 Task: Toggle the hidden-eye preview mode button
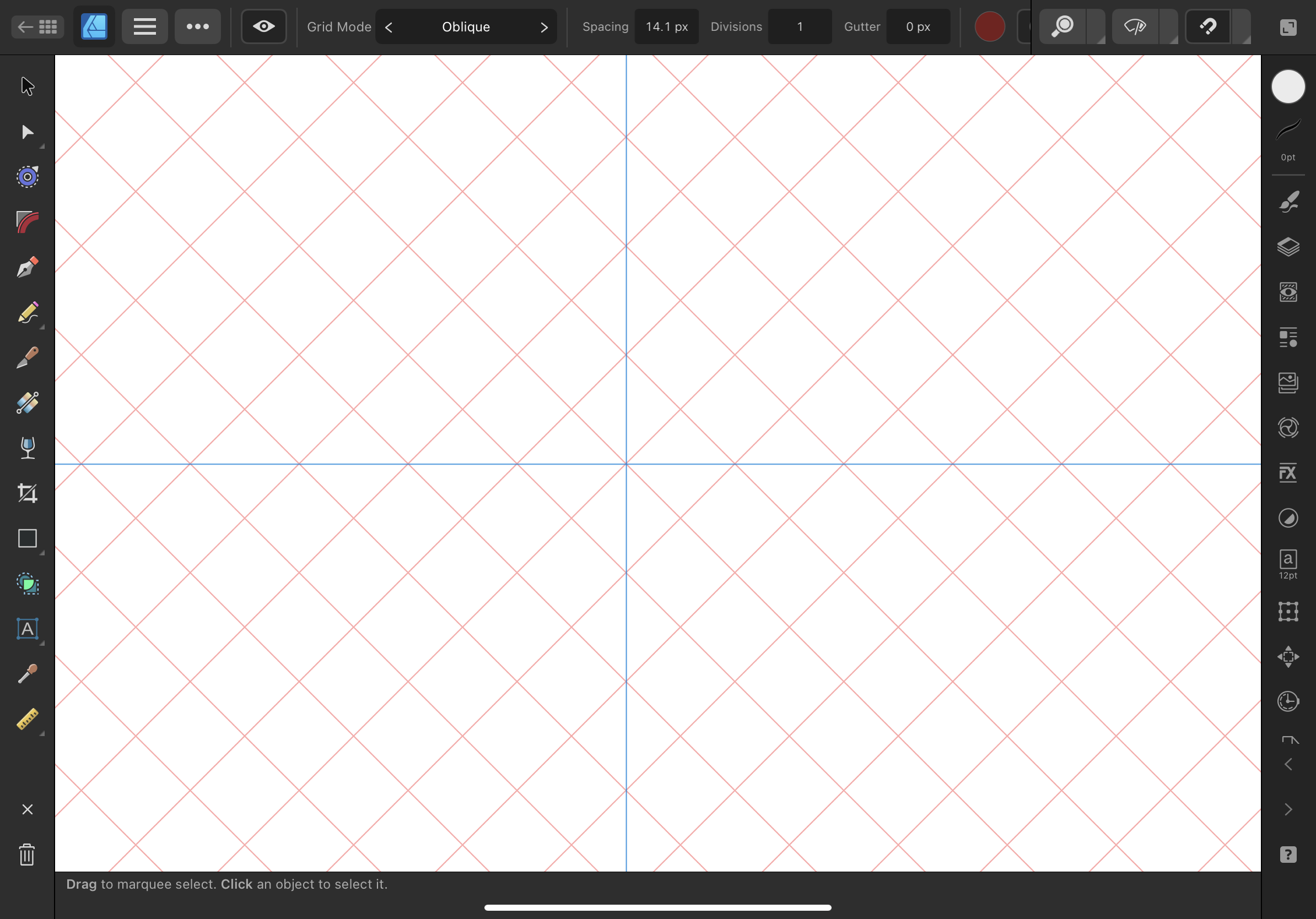1135,26
